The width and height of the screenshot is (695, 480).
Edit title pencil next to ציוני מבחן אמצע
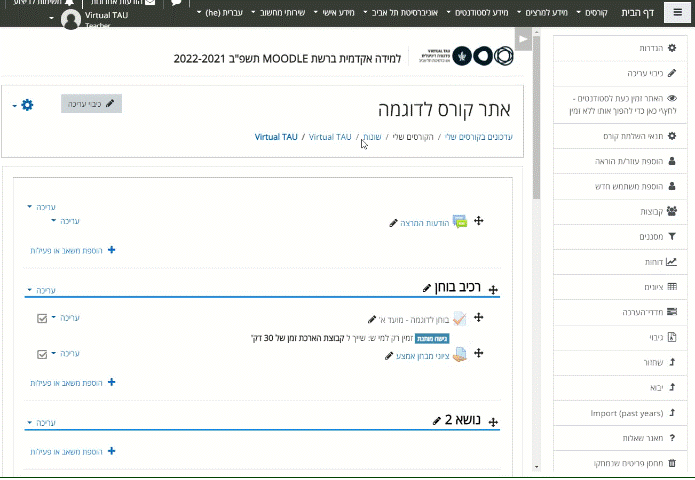[x=389, y=356]
